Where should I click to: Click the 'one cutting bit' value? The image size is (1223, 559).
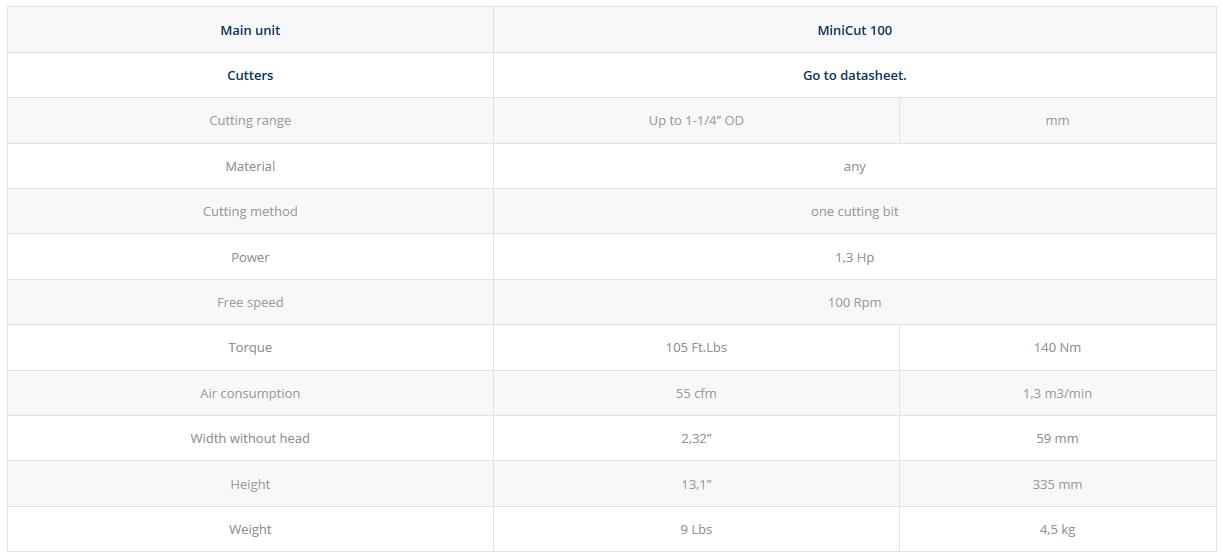point(855,211)
